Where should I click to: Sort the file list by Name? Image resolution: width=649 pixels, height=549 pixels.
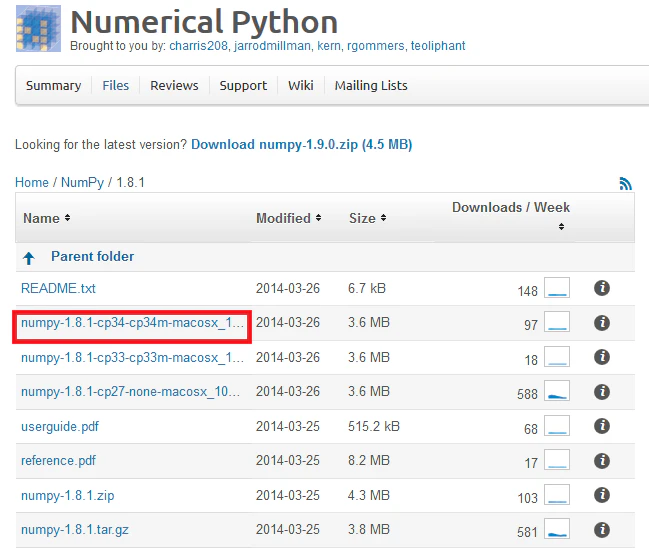[x=46, y=218]
